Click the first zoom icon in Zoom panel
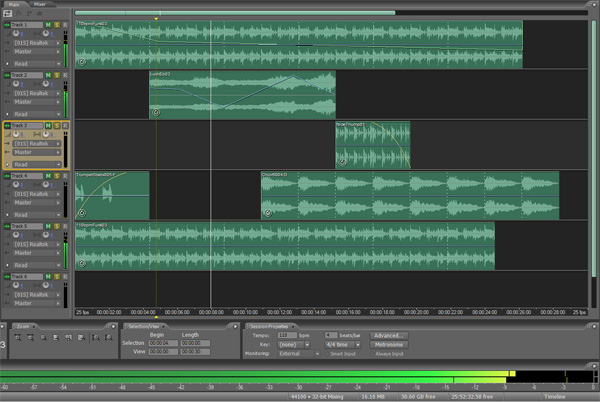 click(18, 338)
